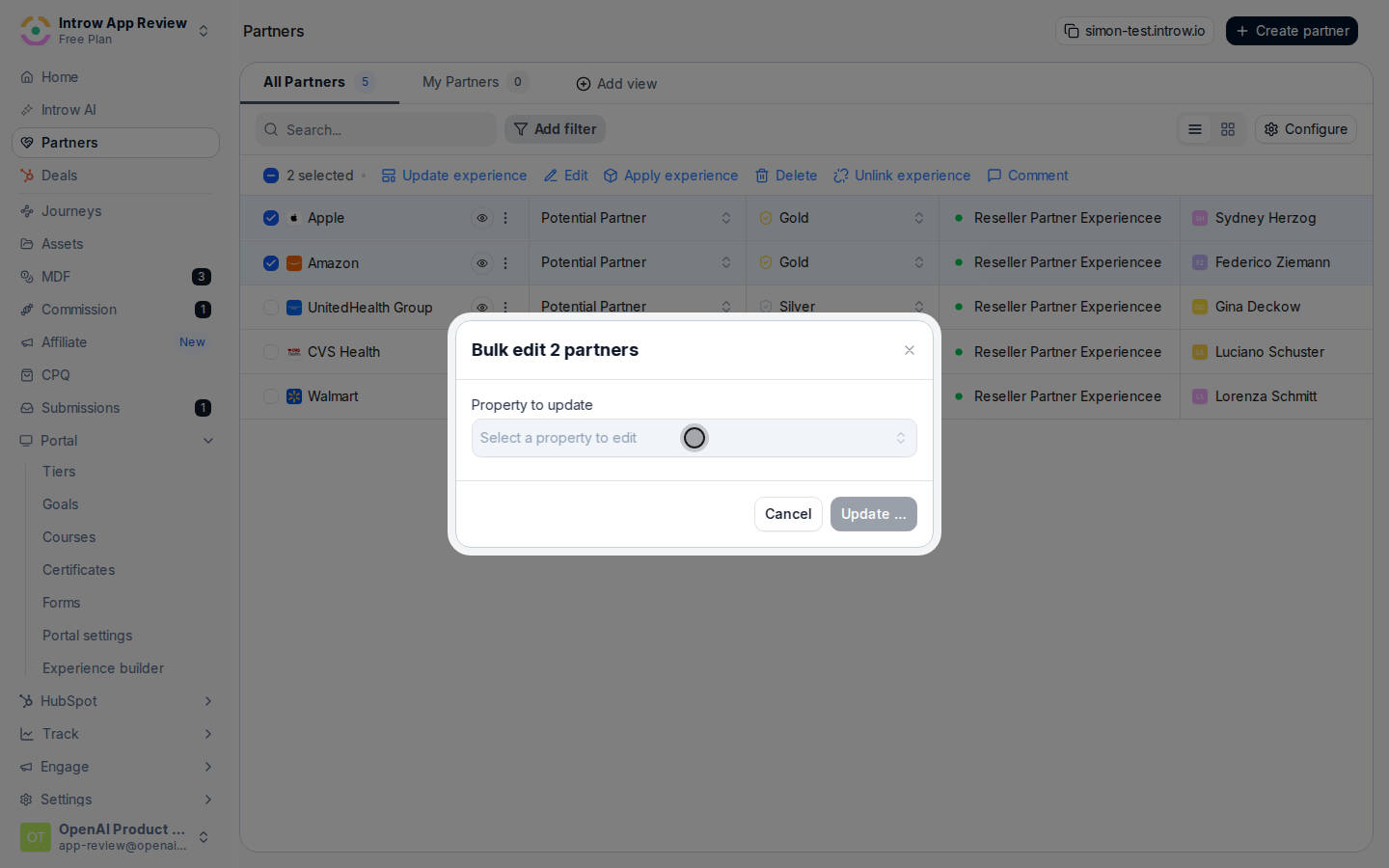Switch to list layout view
This screenshot has width=1389, height=868.
(x=1195, y=129)
